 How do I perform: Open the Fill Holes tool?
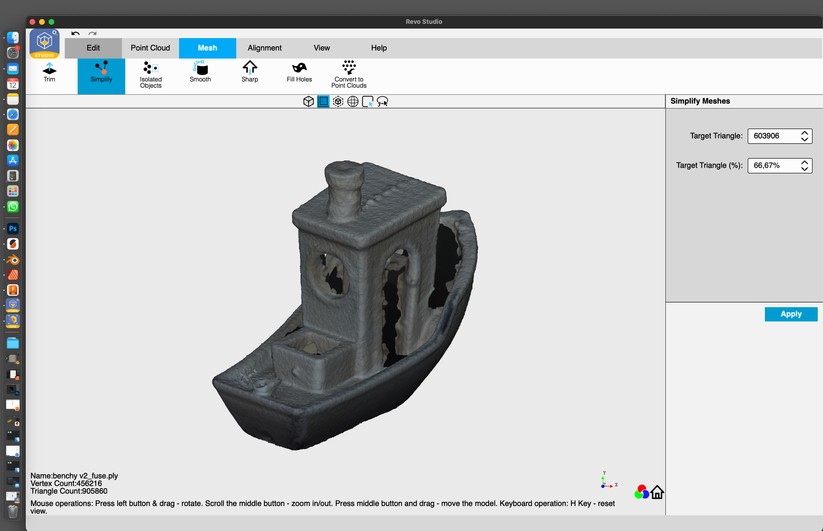click(299, 72)
